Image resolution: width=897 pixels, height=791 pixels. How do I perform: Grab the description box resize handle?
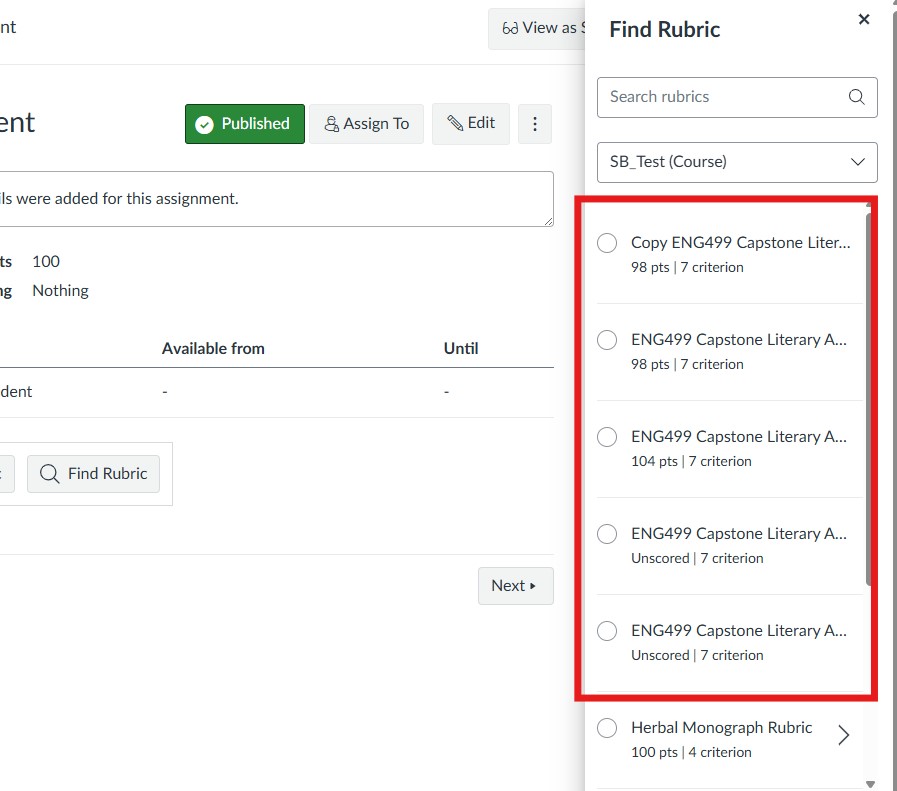pyautogui.click(x=548, y=221)
